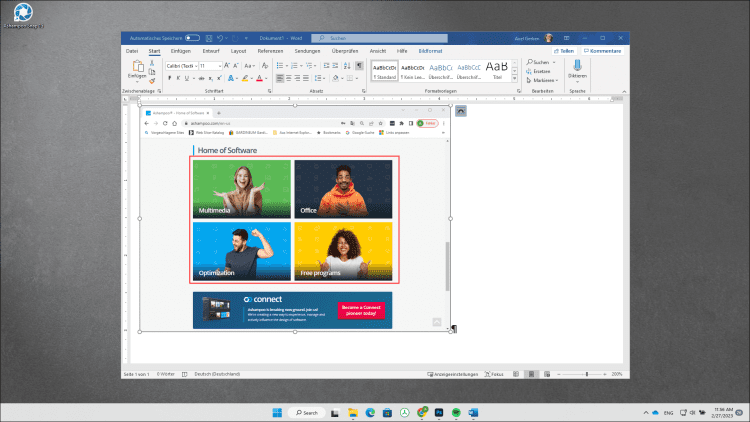Viewport: 750px width, 422px height.
Task: Toggle underline formatting (U)
Action: [187, 78]
